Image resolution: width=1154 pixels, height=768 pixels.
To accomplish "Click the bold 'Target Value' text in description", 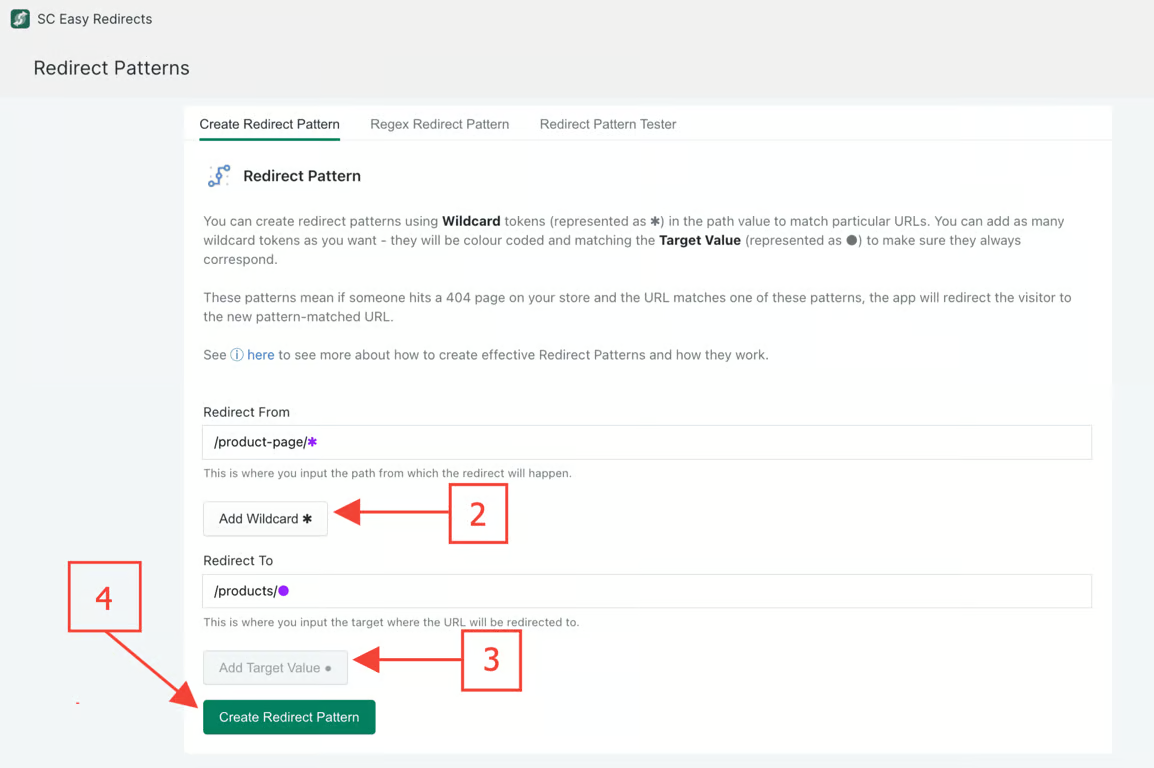I will (x=700, y=240).
